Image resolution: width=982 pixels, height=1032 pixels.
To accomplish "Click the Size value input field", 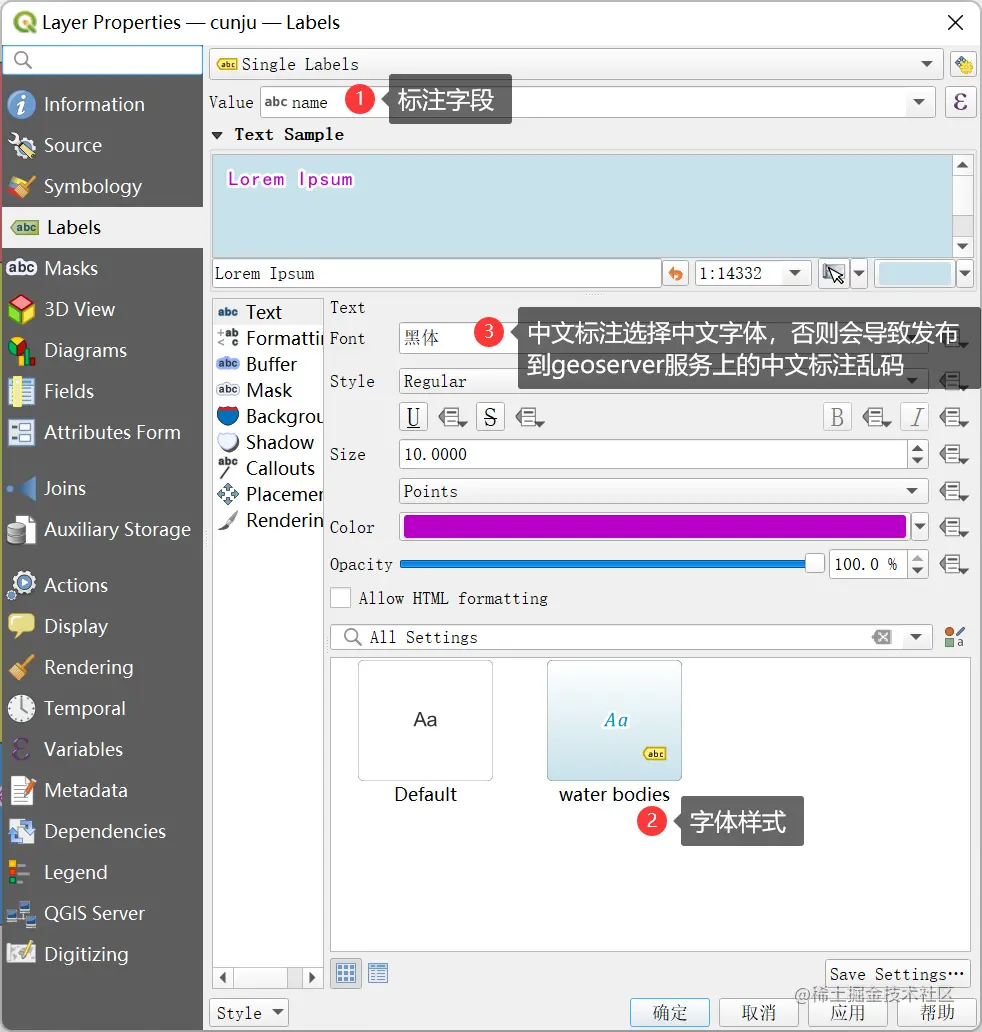I will click(x=653, y=454).
